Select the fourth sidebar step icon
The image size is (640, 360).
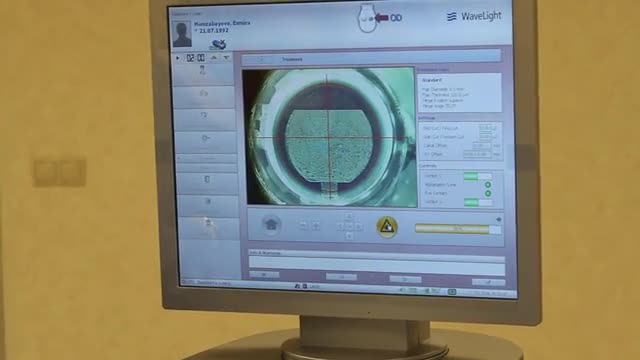click(205, 140)
